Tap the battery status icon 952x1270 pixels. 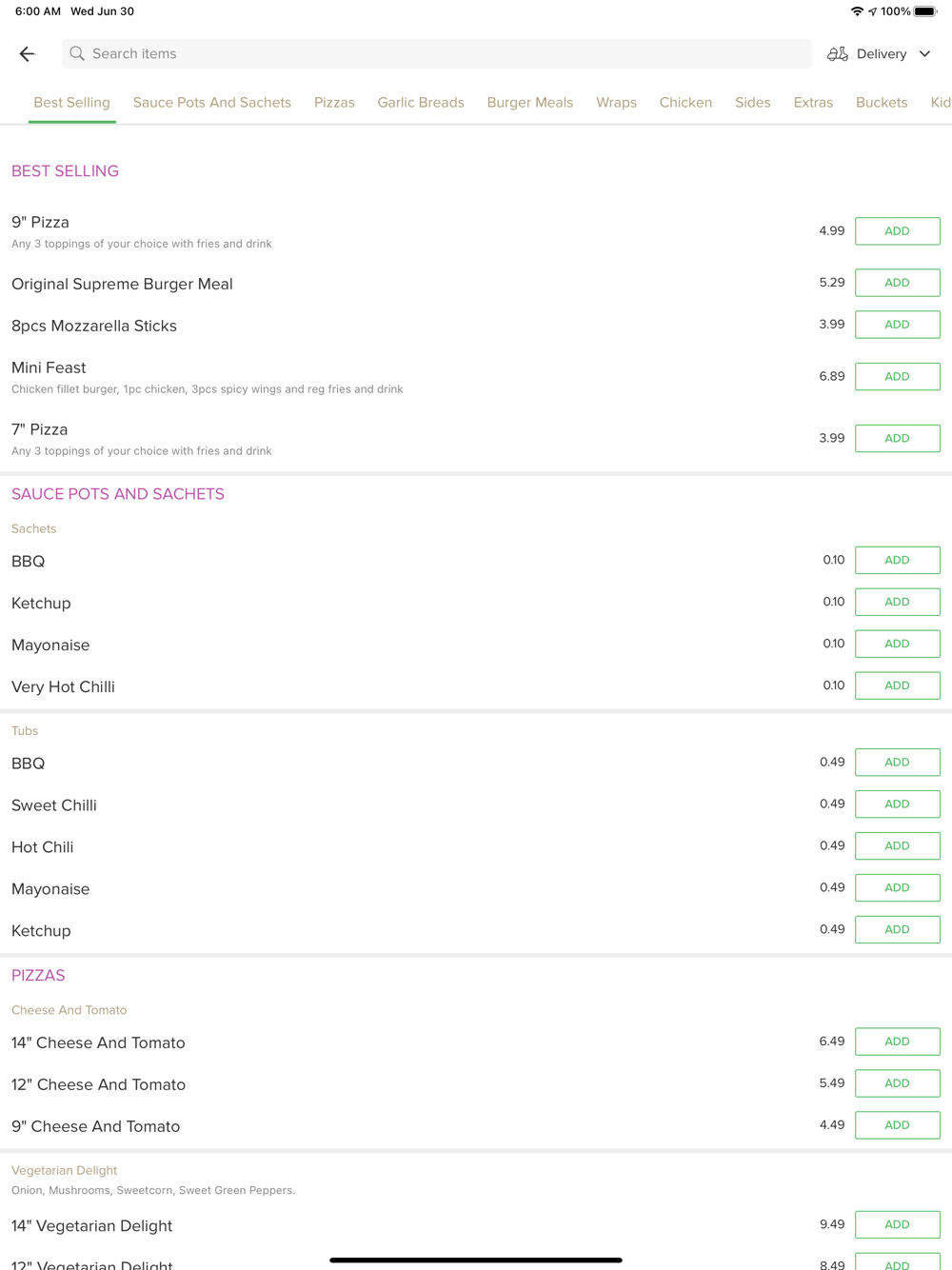(x=925, y=11)
